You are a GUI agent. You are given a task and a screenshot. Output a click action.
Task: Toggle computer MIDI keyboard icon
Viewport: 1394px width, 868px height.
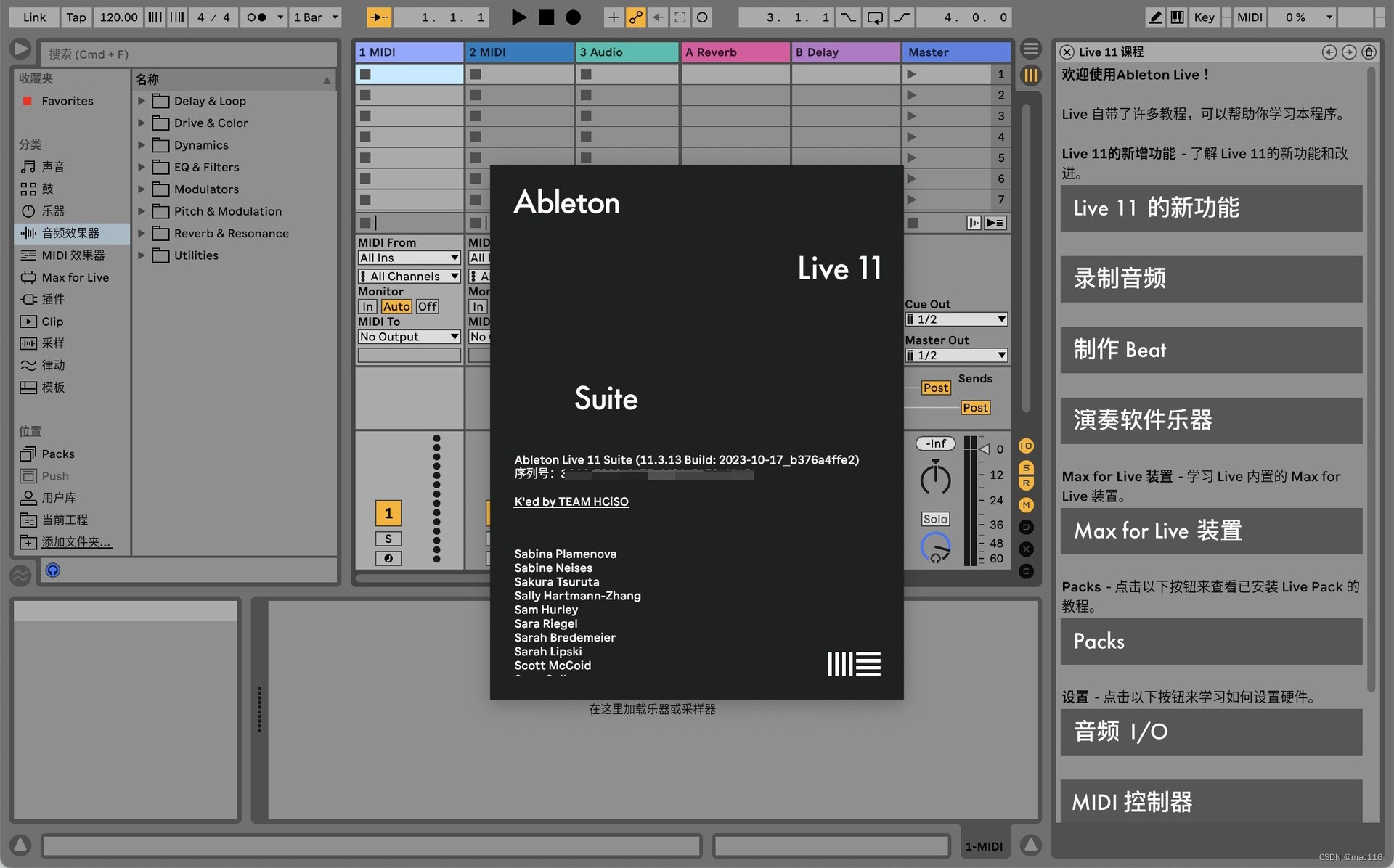pos(1177,17)
